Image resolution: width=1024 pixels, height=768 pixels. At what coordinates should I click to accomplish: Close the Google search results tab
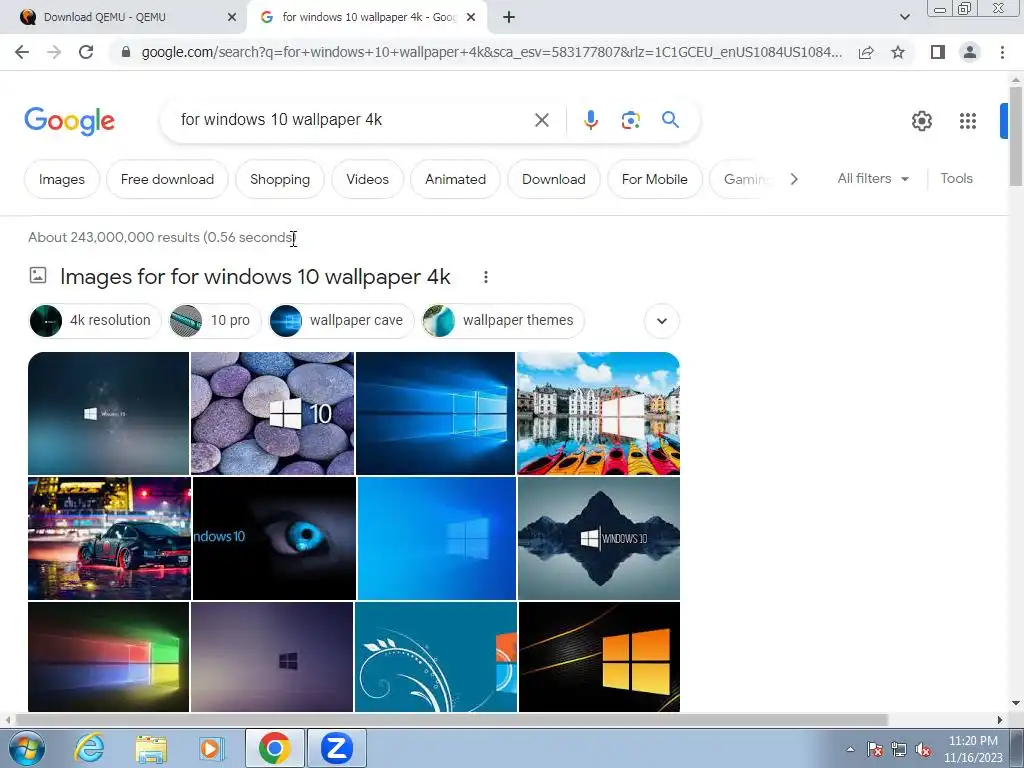click(470, 18)
